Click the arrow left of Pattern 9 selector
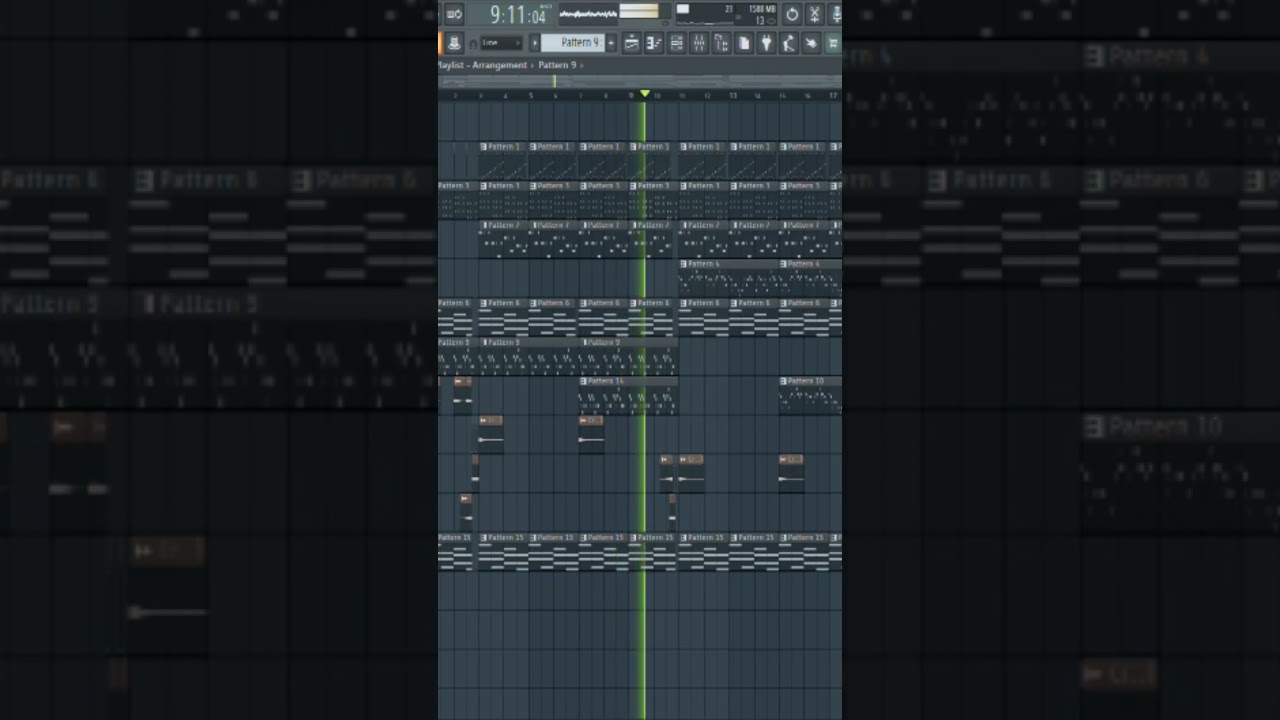 pos(535,43)
